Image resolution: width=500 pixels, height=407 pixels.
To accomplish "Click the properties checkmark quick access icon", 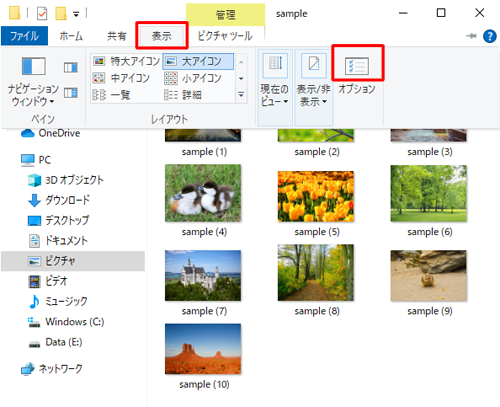I will coord(42,14).
